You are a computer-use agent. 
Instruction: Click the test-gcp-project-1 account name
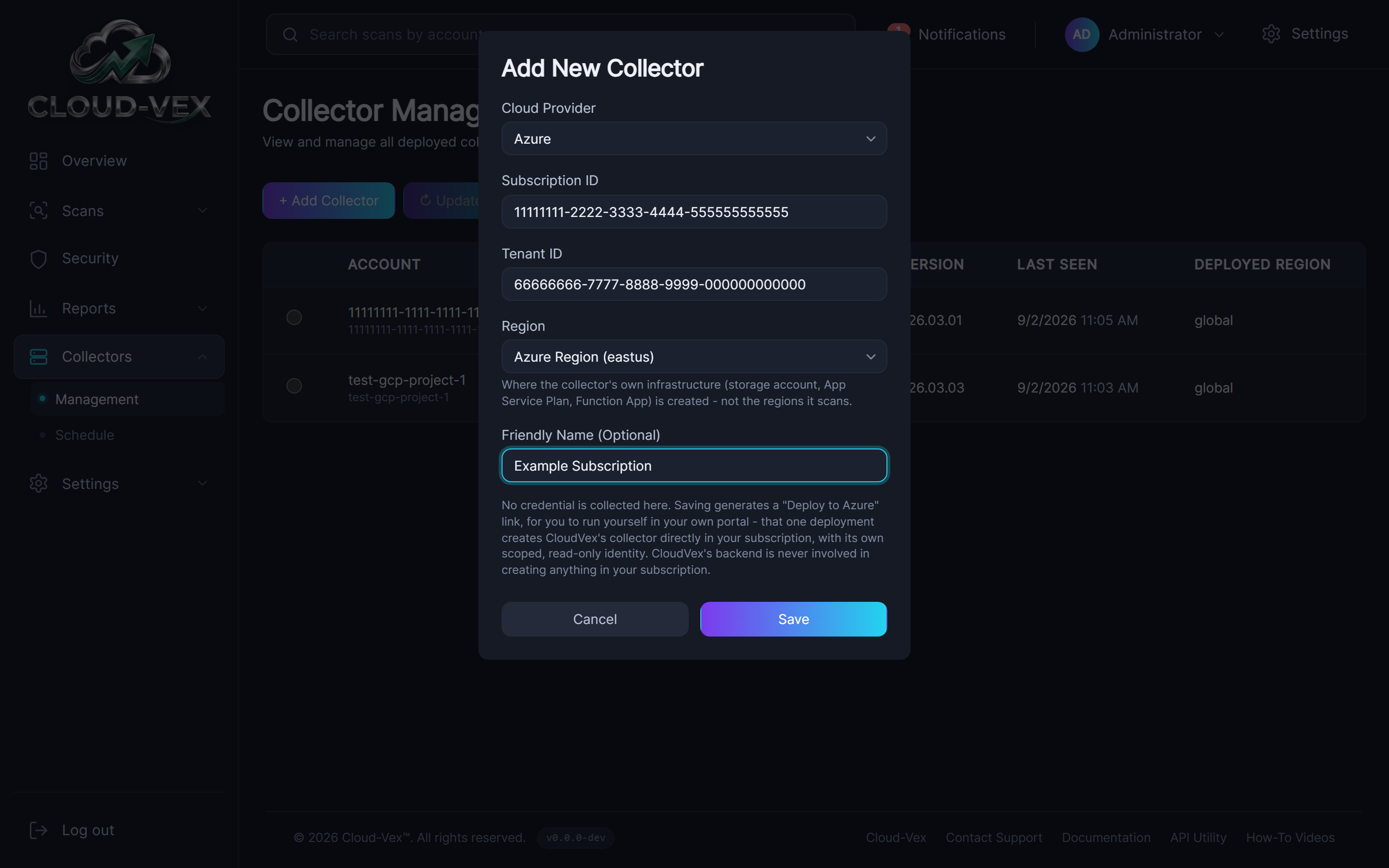[407, 380]
